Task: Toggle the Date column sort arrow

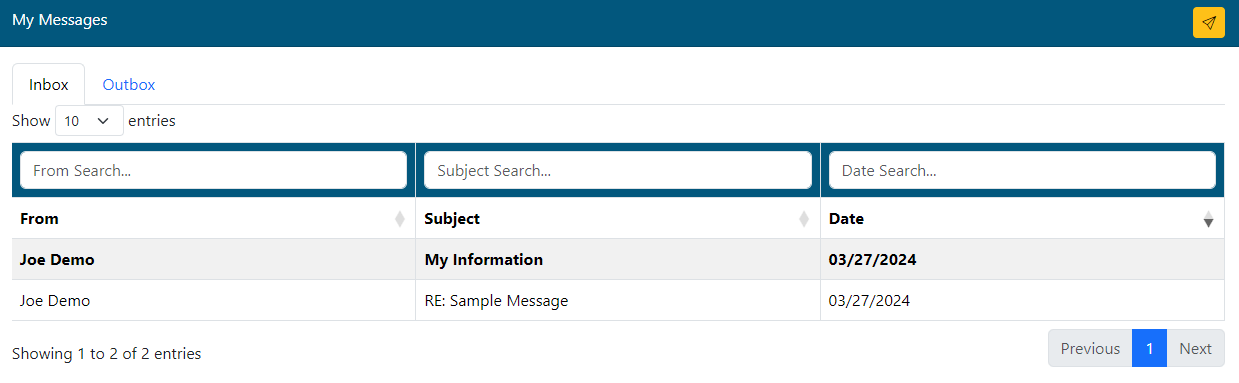Action: click(1208, 219)
